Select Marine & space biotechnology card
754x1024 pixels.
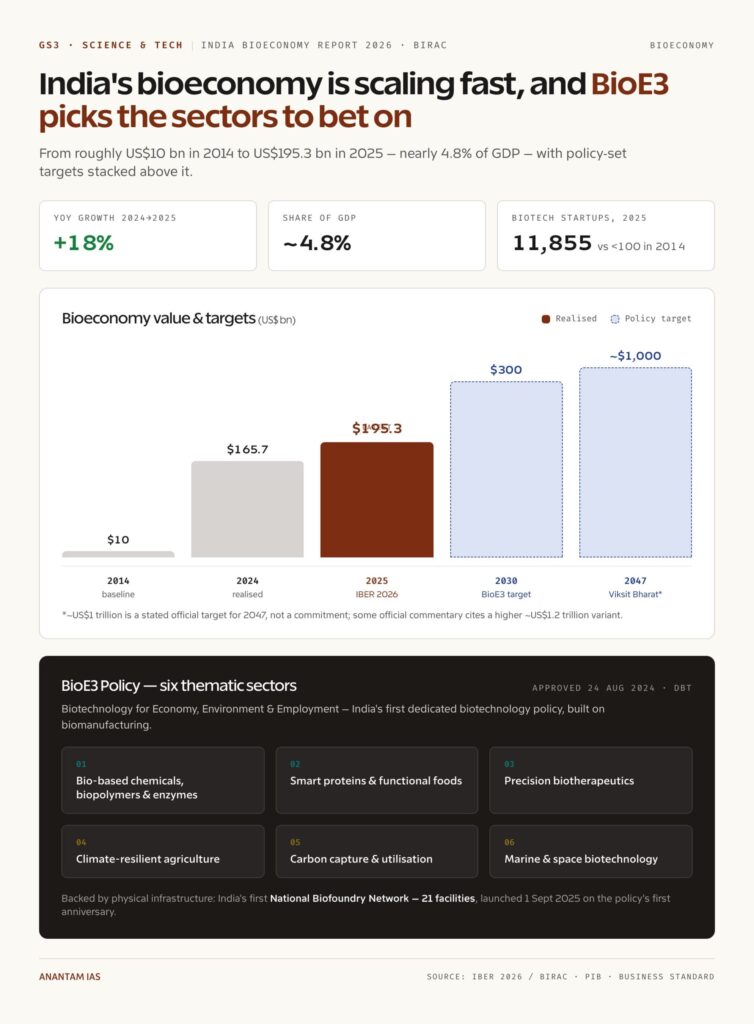tap(591, 851)
